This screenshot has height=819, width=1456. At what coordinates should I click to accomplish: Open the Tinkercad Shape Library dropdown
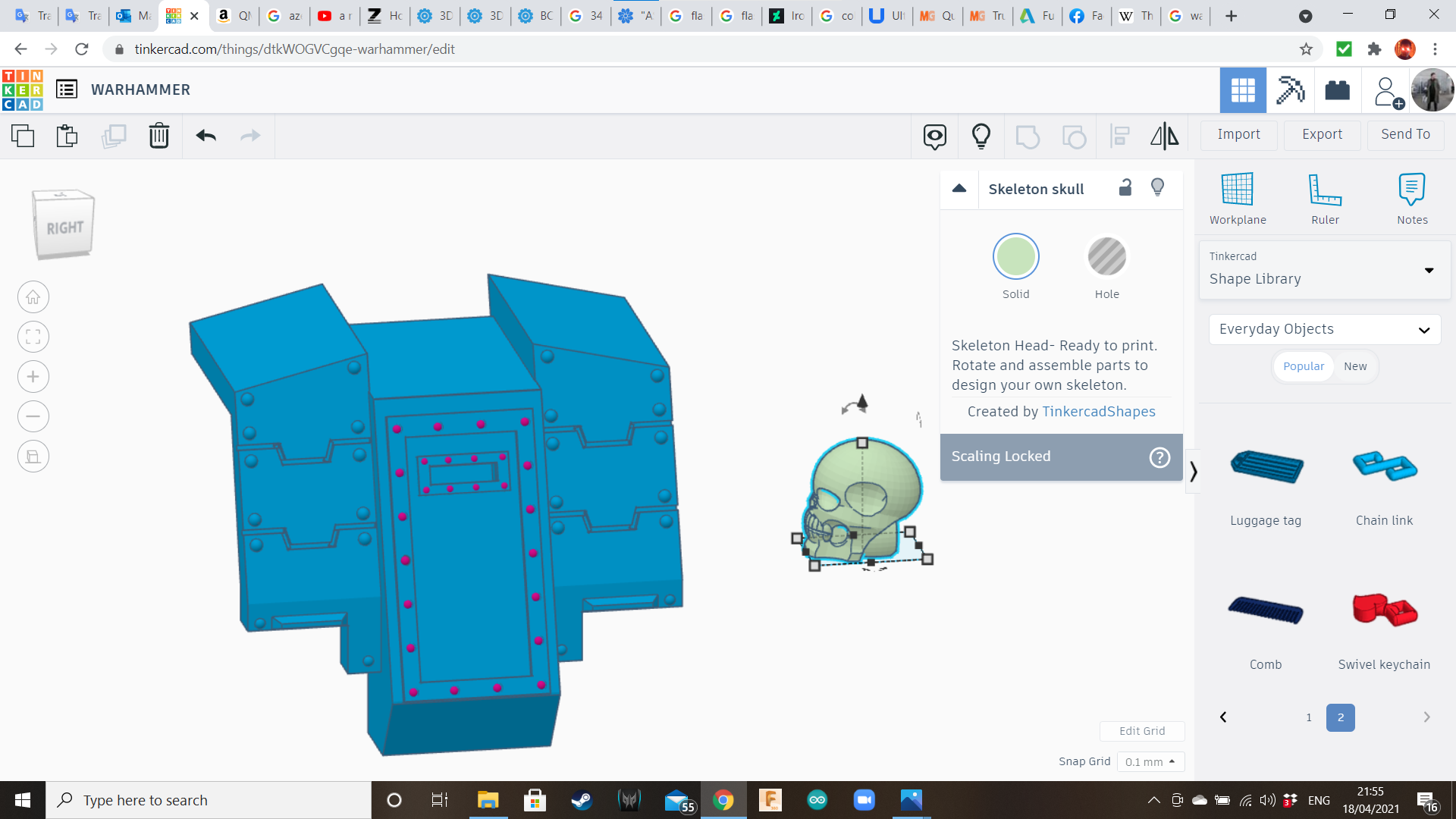pyautogui.click(x=1324, y=270)
